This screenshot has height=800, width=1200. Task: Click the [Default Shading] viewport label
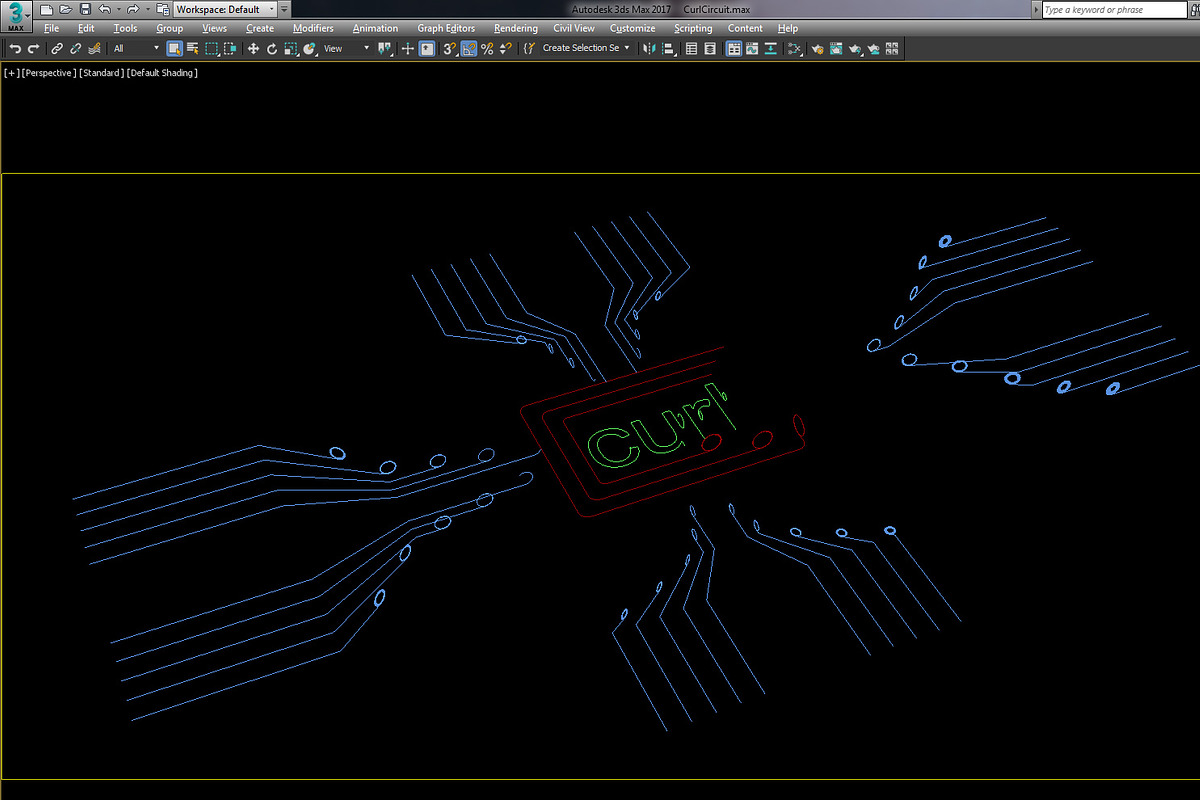pos(162,73)
